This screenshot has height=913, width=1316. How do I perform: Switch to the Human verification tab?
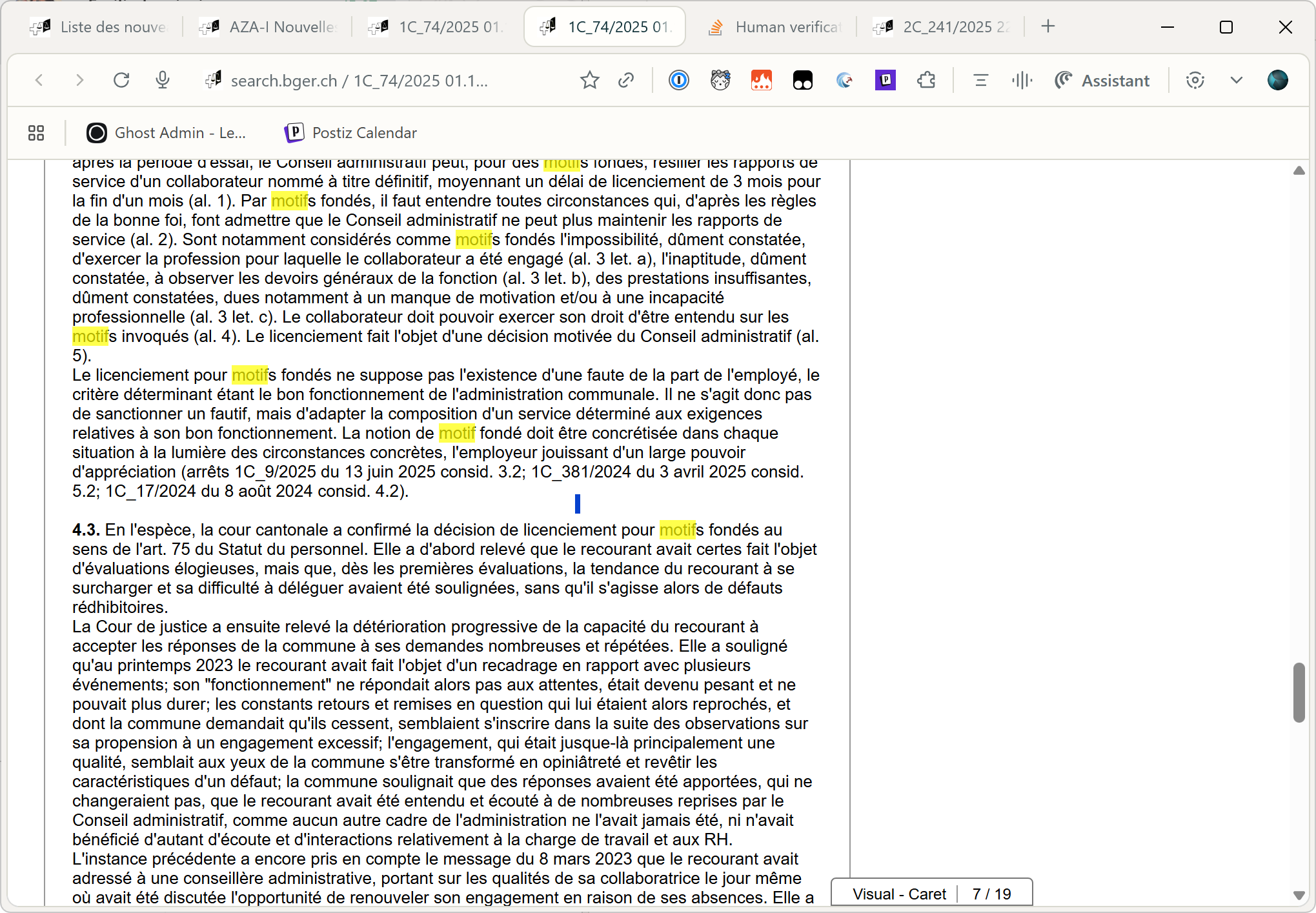click(774, 27)
